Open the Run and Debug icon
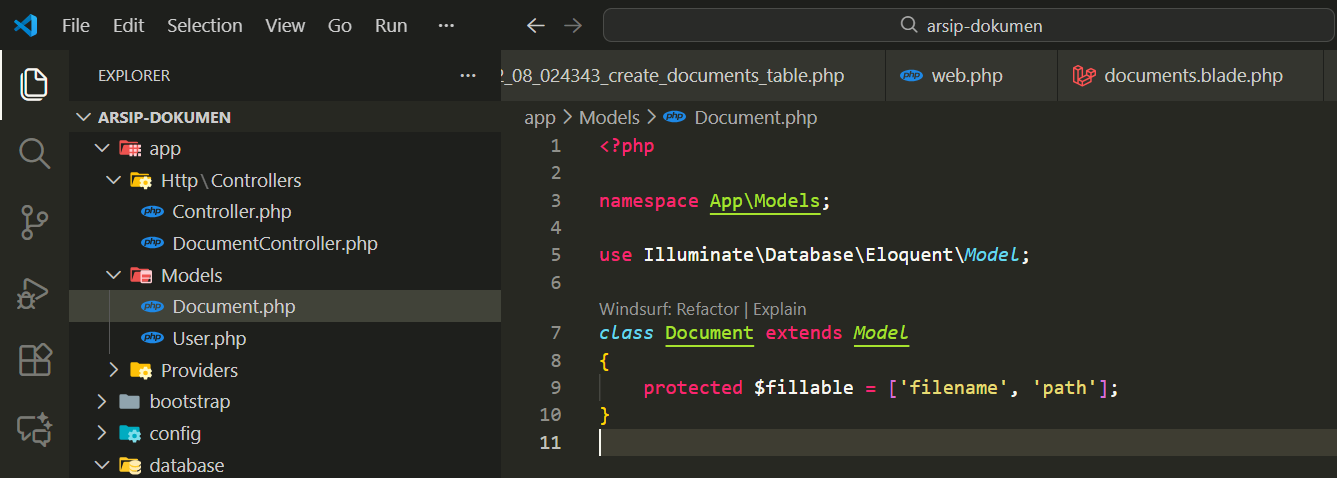The height and width of the screenshot is (478, 1337). (x=34, y=292)
